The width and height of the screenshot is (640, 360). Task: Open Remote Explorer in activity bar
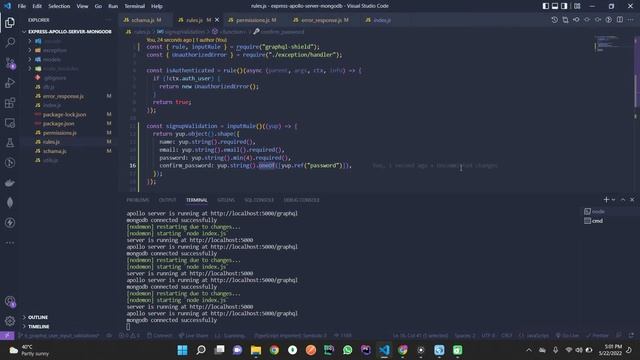click(10, 122)
